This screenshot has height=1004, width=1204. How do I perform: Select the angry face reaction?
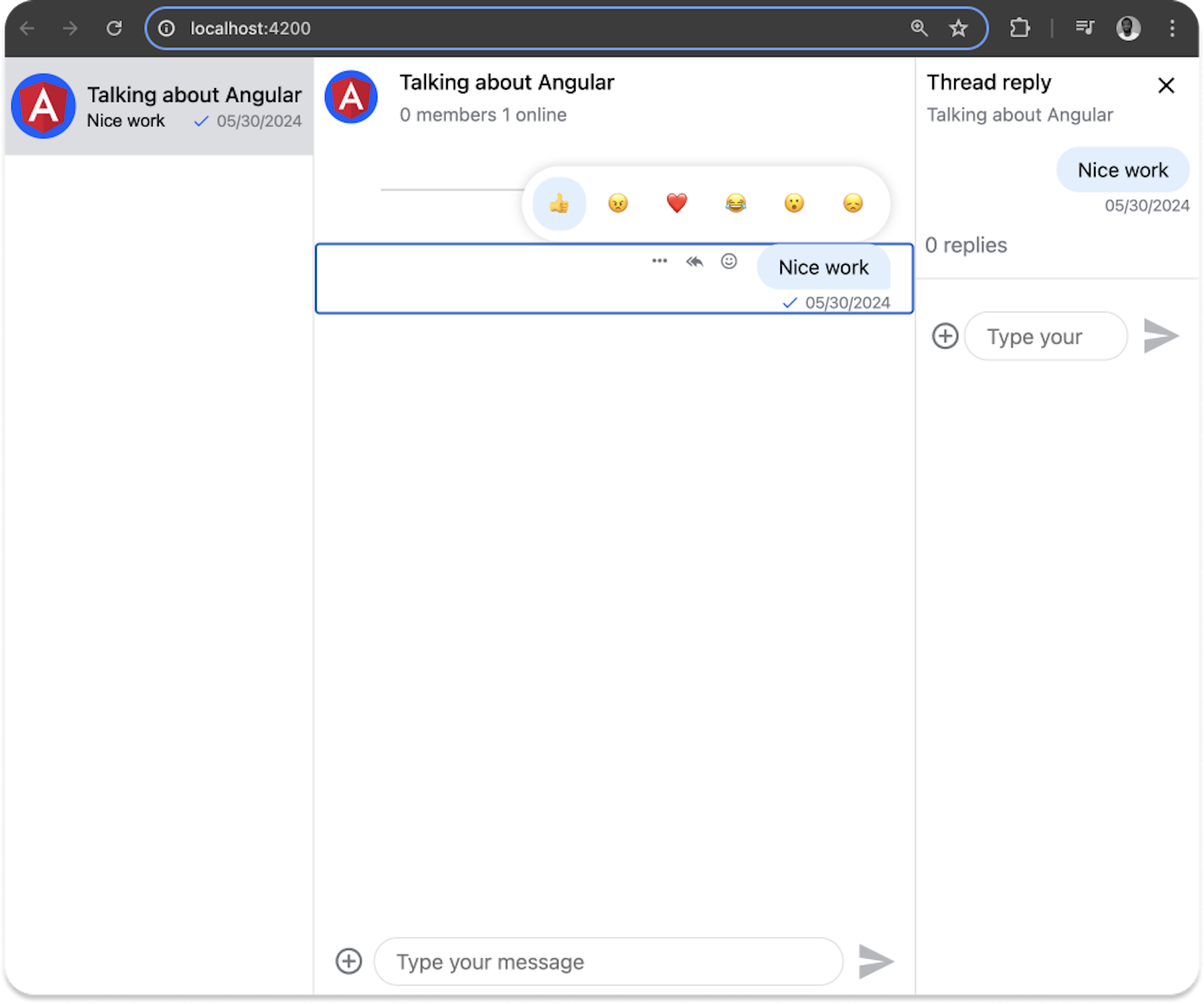click(x=616, y=203)
